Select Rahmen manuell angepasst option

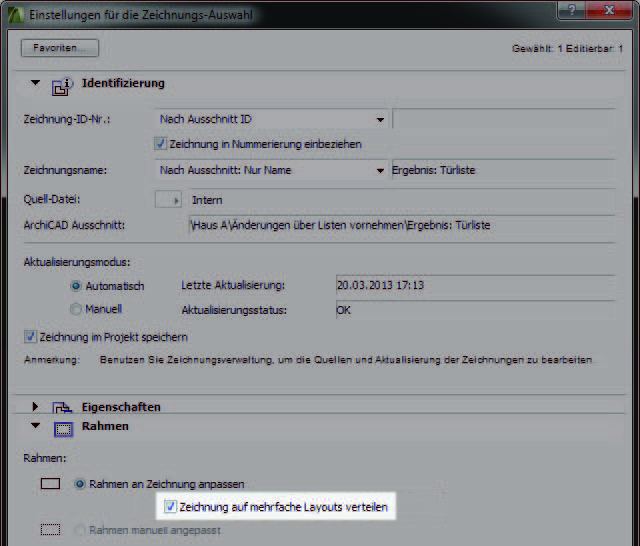[x=80, y=530]
